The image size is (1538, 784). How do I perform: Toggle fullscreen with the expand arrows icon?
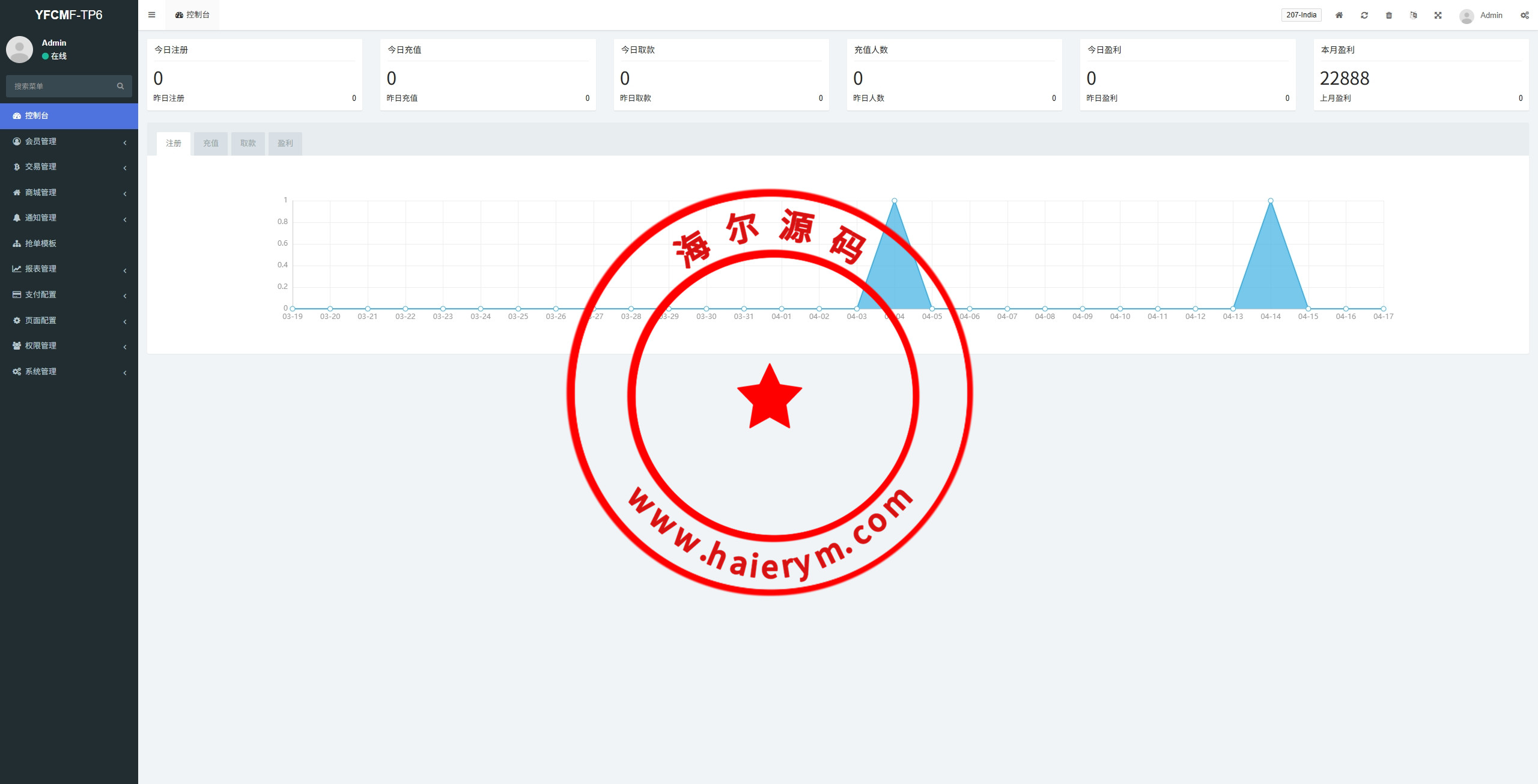(1438, 16)
